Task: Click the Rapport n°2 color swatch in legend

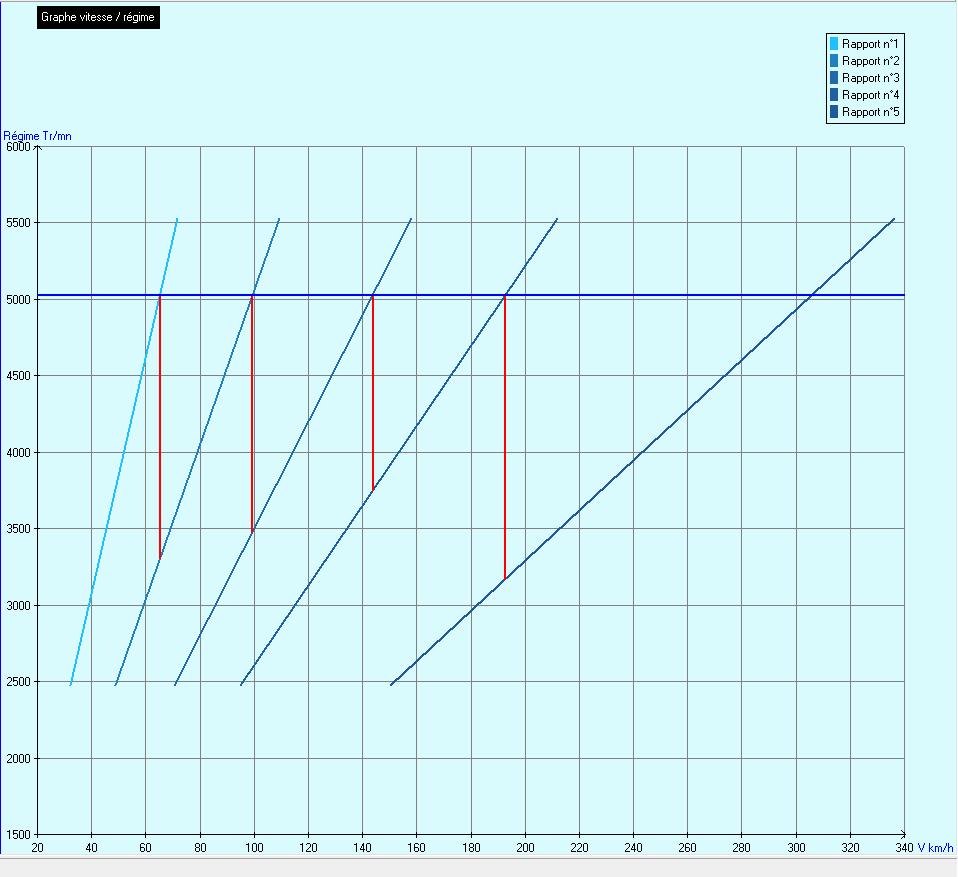Action: tap(834, 61)
